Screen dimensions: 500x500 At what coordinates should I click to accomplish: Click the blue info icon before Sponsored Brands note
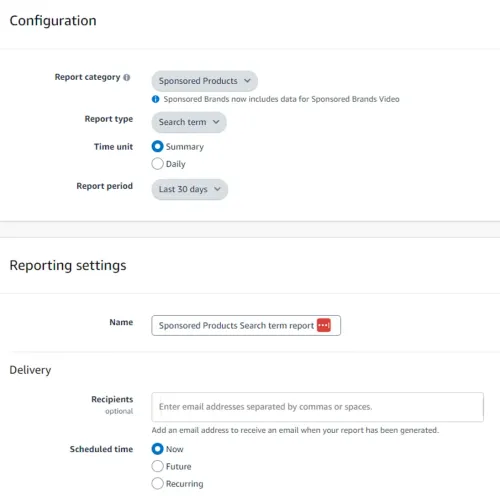coord(156,99)
